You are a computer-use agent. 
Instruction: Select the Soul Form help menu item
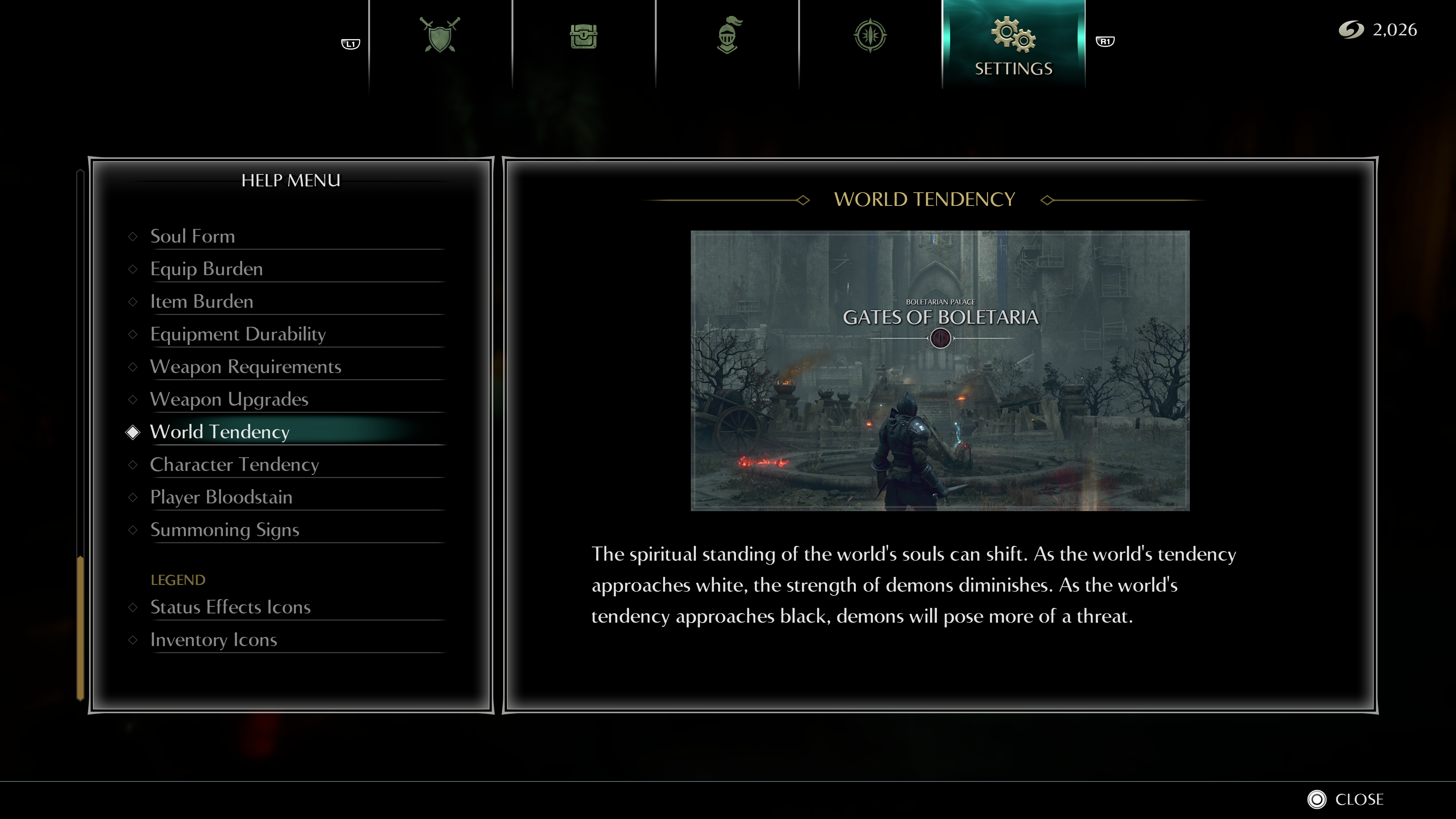pyautogui.click(x=192, y=235)
